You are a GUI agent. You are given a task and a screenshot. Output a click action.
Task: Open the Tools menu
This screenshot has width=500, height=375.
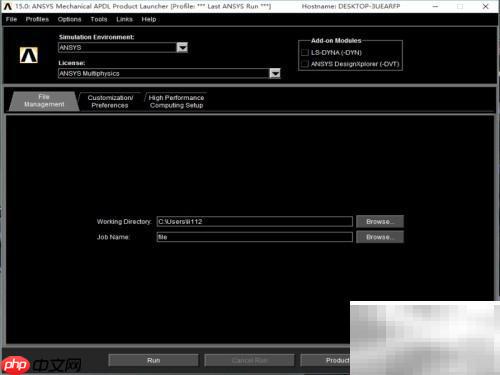(x=99, y=19)
